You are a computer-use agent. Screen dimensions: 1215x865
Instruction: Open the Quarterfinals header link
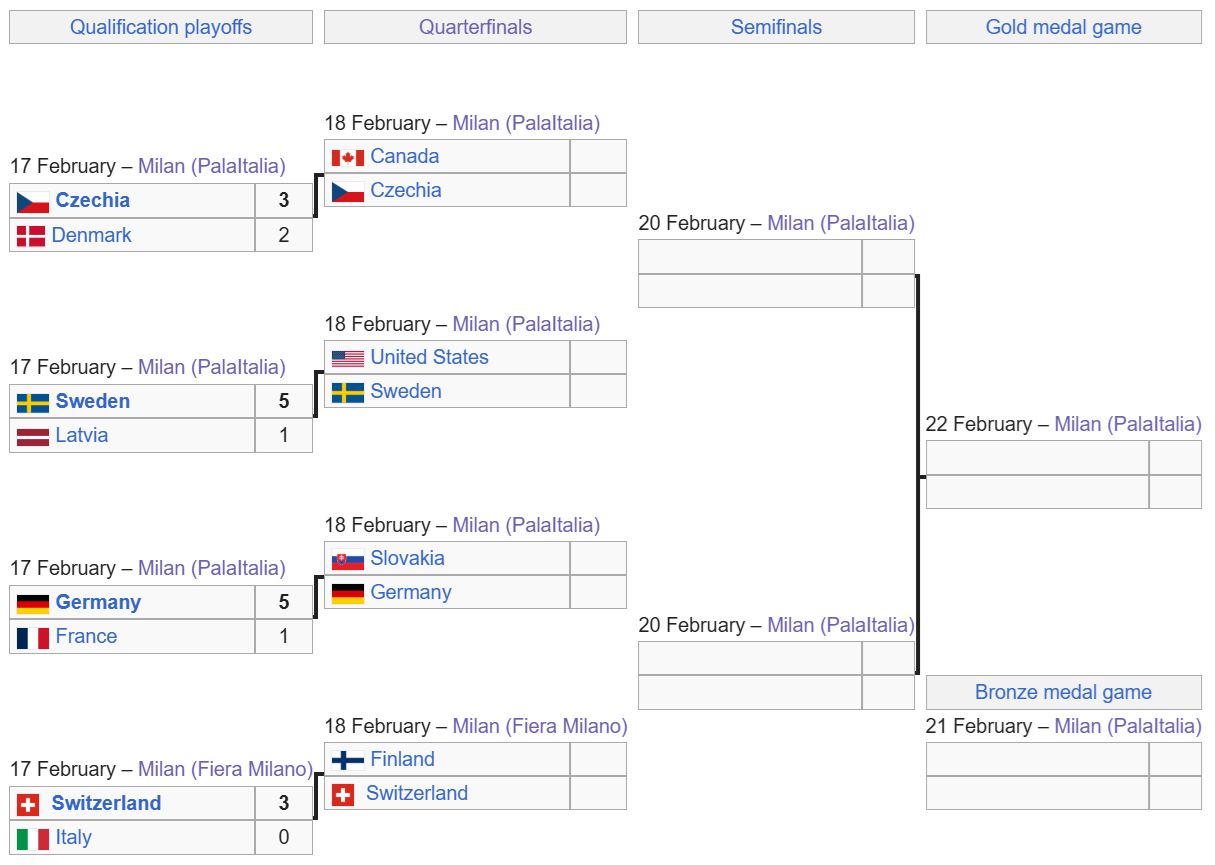pyautogui.click(x=475, y=27)
